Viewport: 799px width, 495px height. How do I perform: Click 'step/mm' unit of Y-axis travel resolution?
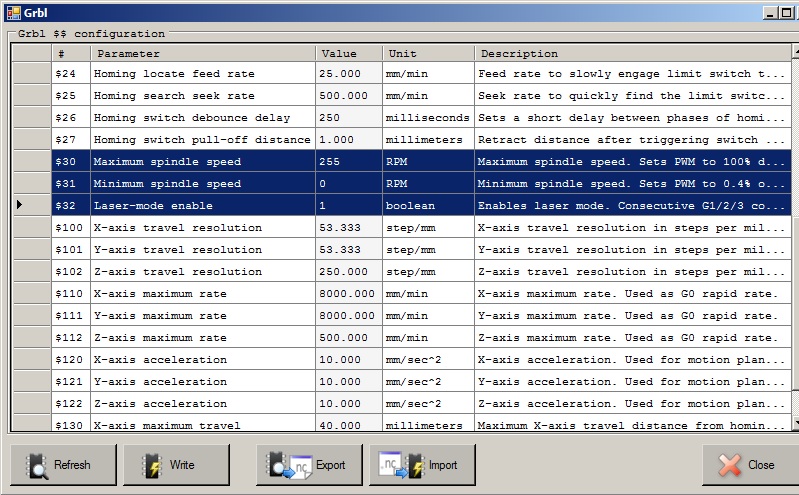coord(429,249)
